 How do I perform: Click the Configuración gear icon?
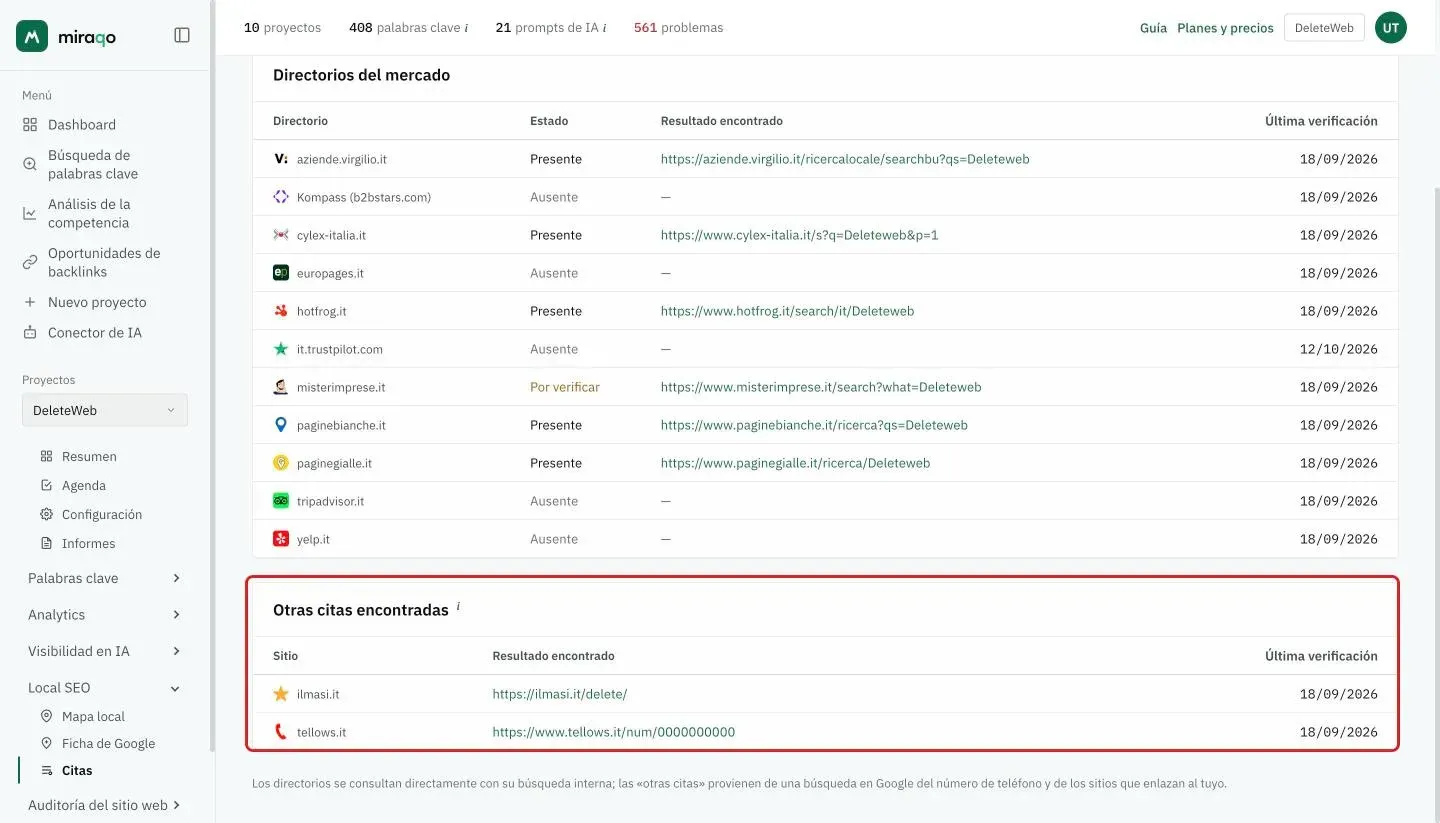[46, 514]
